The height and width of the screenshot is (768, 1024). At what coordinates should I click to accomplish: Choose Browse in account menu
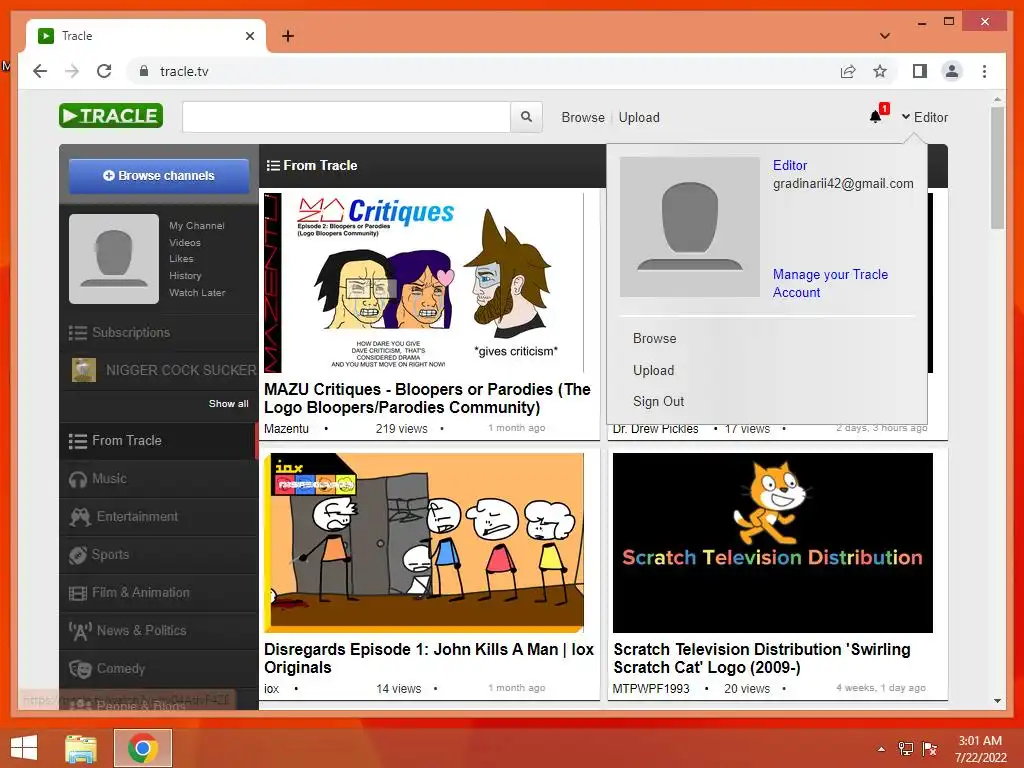(x=654, y=338)
